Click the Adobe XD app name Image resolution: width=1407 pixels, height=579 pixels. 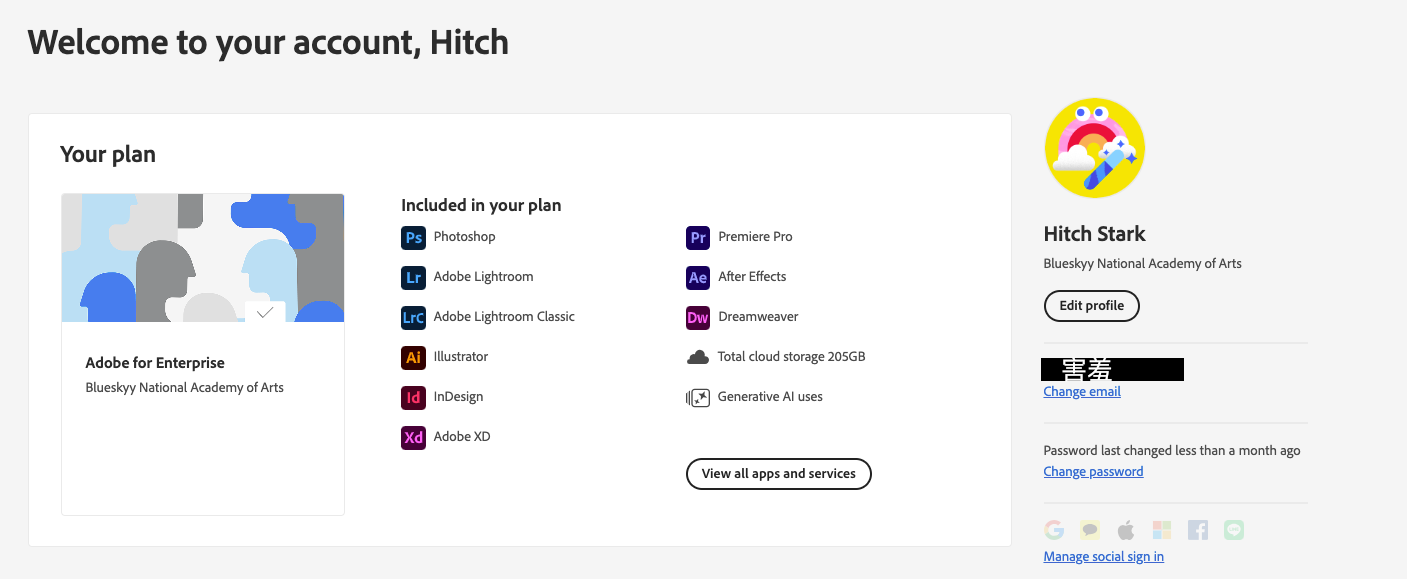tap(462, 437)
